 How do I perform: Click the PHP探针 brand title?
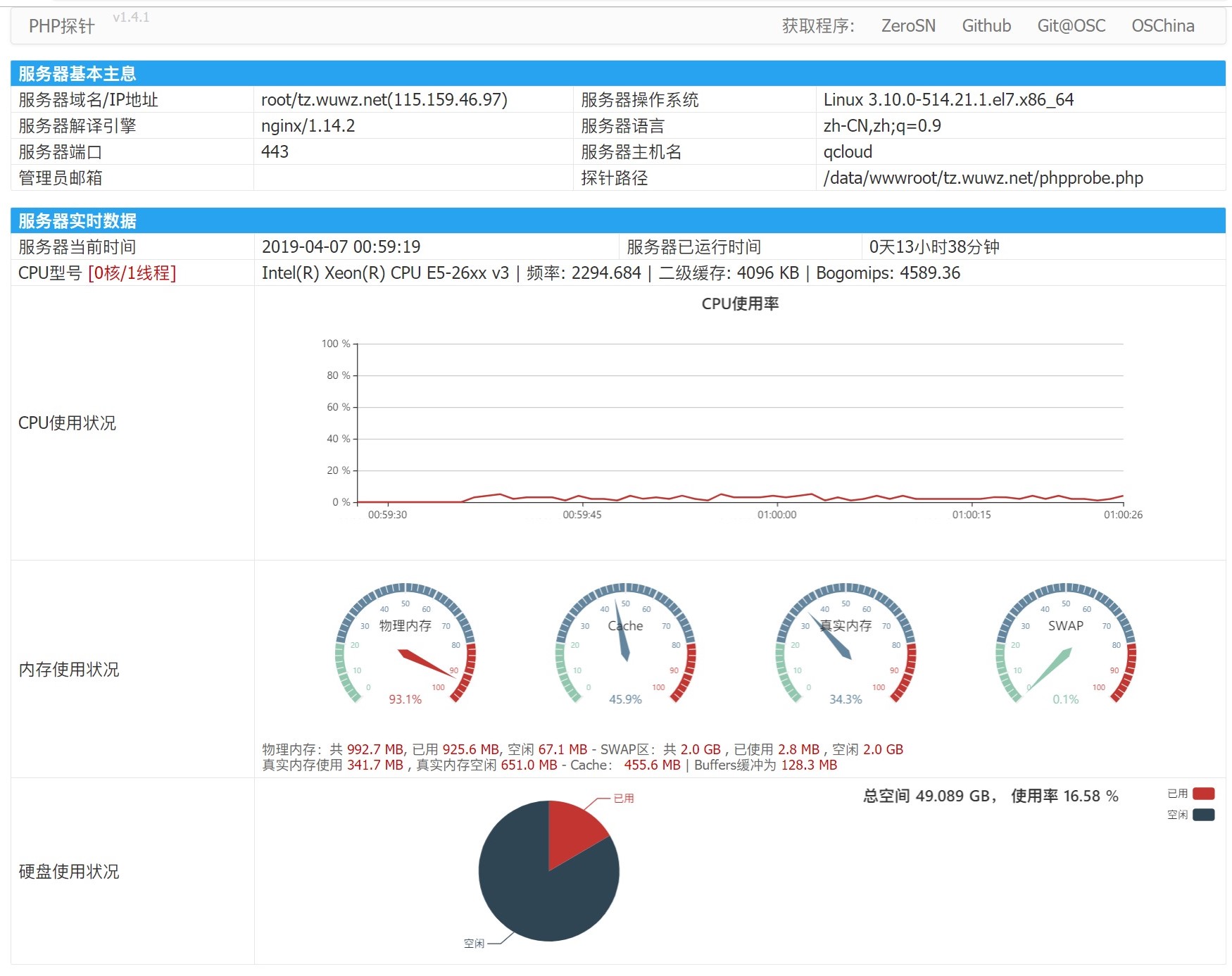click(62, 26)
